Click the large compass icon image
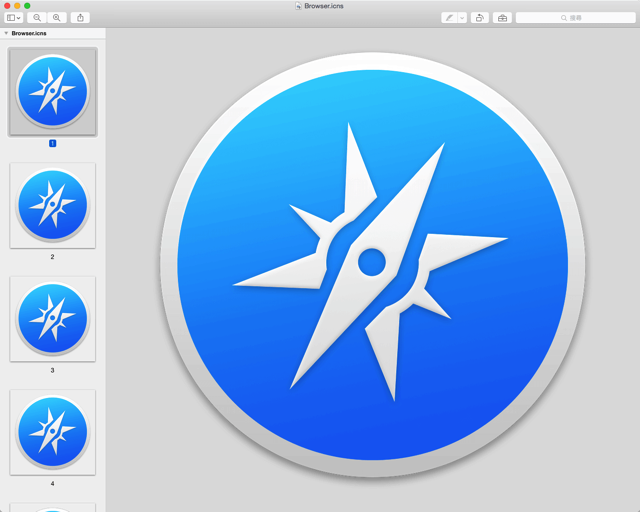The height and width of the screenshot is (512, 640). point(372,265)
